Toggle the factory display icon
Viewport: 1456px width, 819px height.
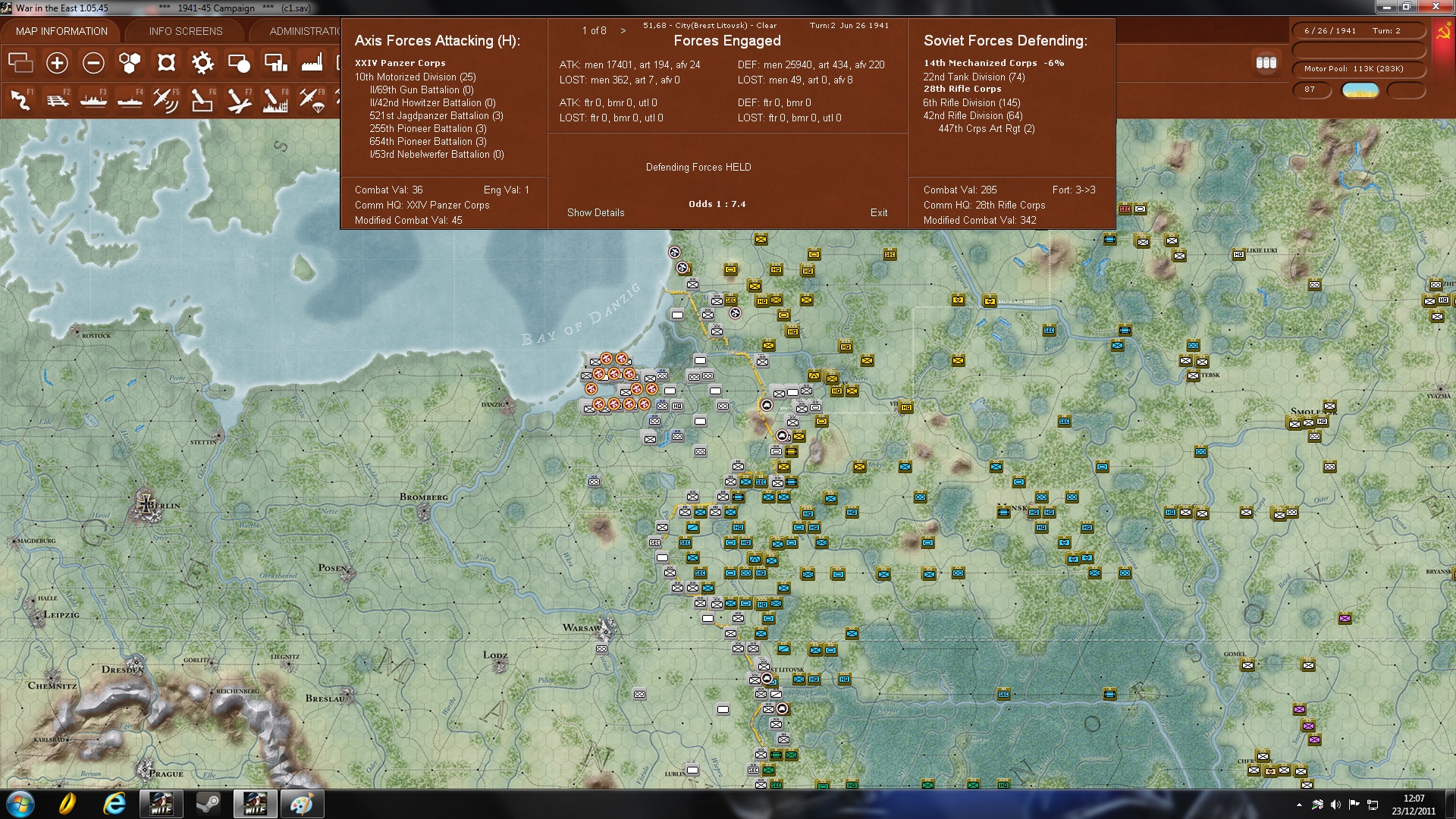click(x=312, y=63)
